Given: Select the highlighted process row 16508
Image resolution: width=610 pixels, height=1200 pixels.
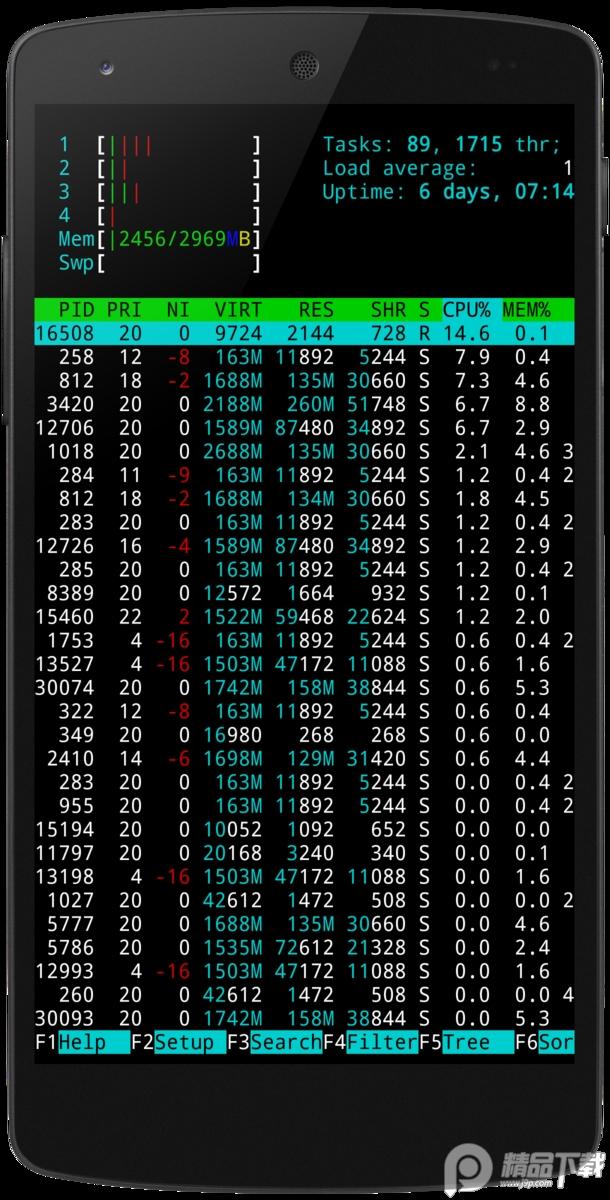Looking at the screenshot, I should click(x=300, y=334).
